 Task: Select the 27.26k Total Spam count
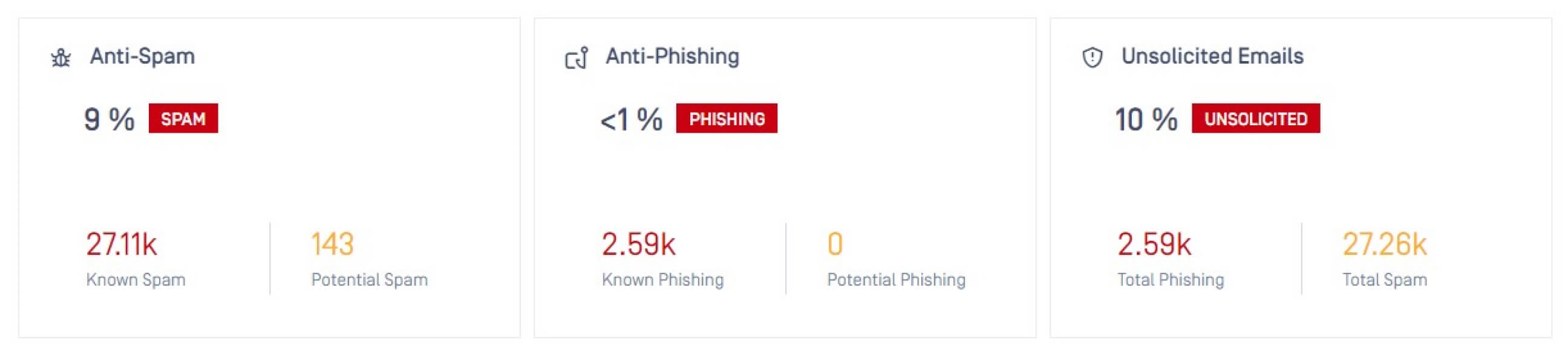(x=1384, y=244)
